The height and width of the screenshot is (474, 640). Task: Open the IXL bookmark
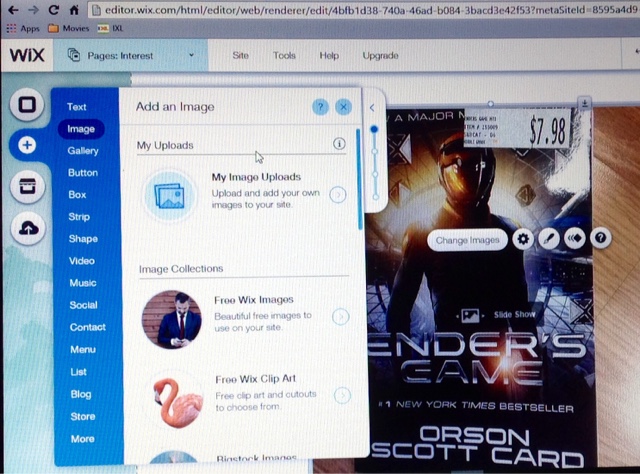pos(111,28)
